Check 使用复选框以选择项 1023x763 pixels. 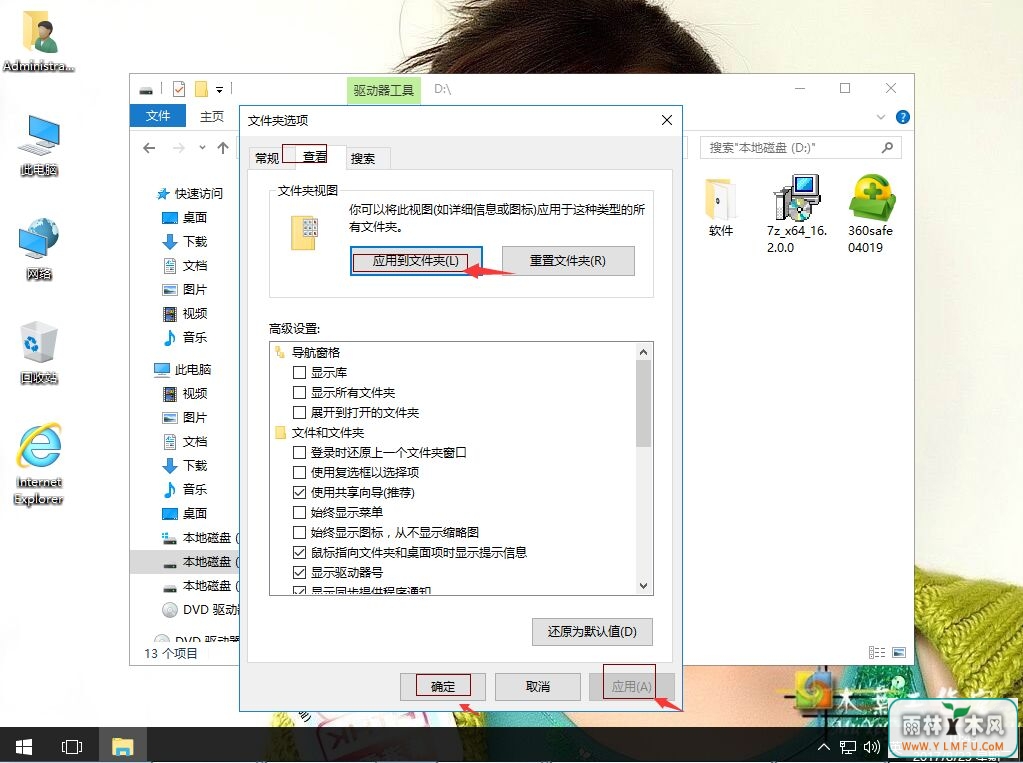click(299, 473)
